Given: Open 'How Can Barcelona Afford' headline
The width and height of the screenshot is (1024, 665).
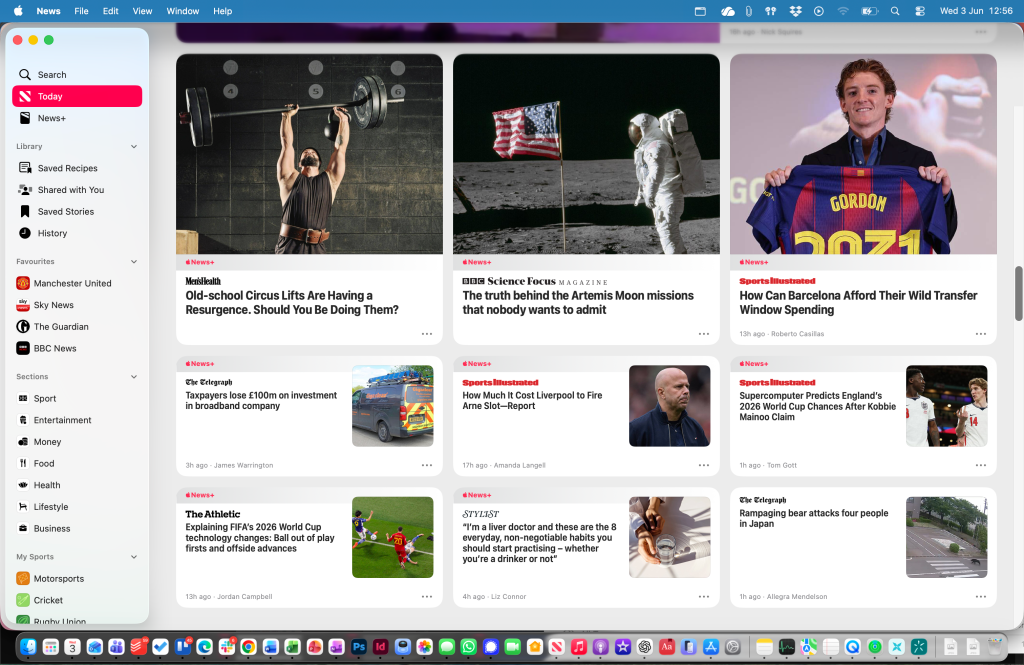Looking at the screenshot, I should click(858, 302).
